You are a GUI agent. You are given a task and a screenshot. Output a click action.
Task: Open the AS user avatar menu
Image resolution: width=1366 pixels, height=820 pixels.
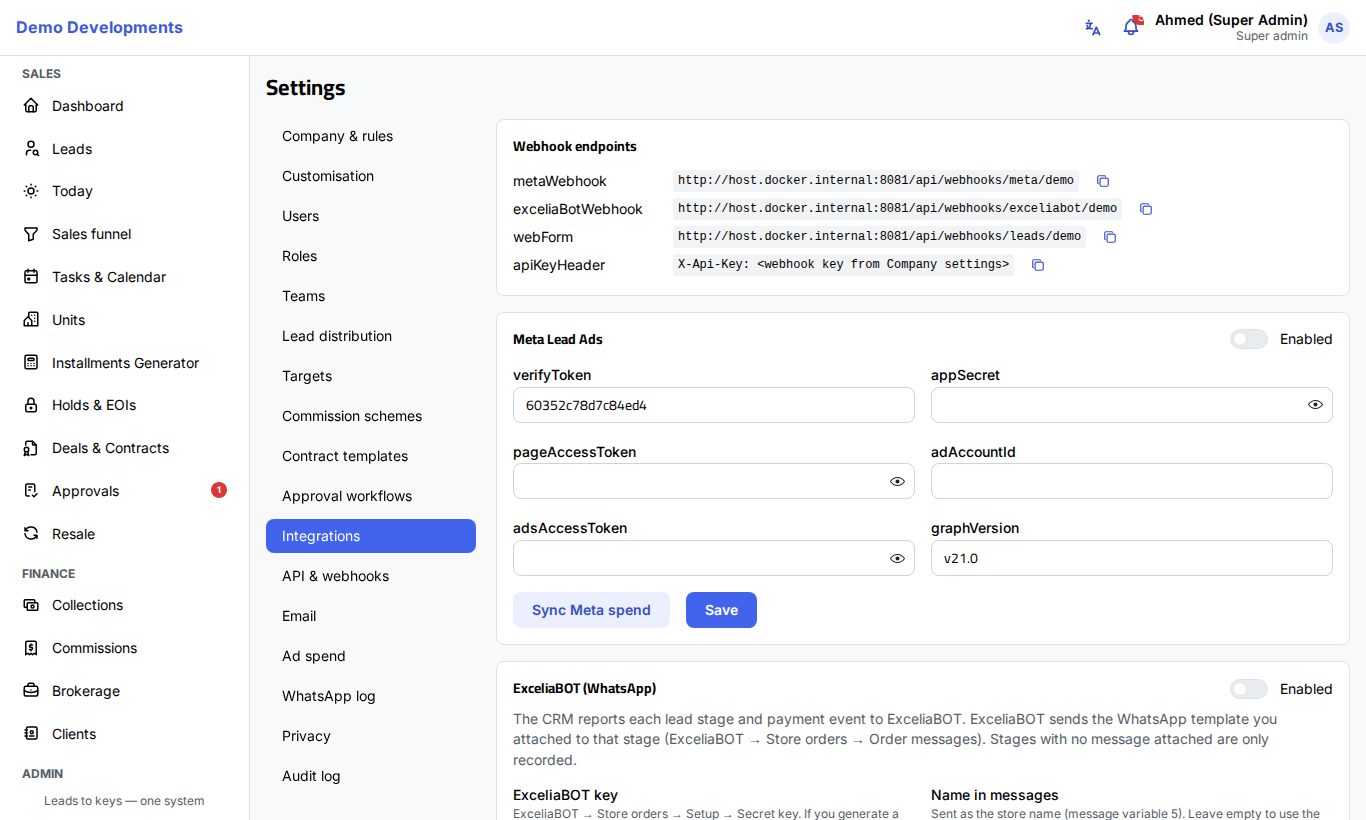1334,28
